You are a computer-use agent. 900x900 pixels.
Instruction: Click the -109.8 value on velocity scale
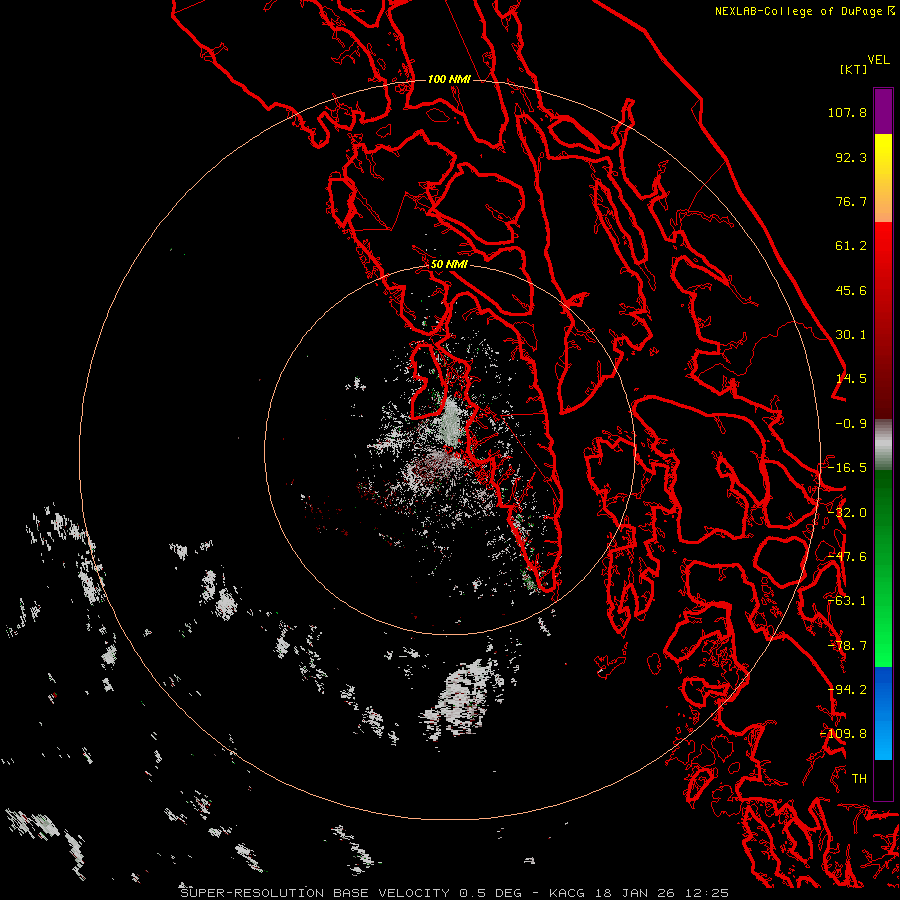click(844, 734)
